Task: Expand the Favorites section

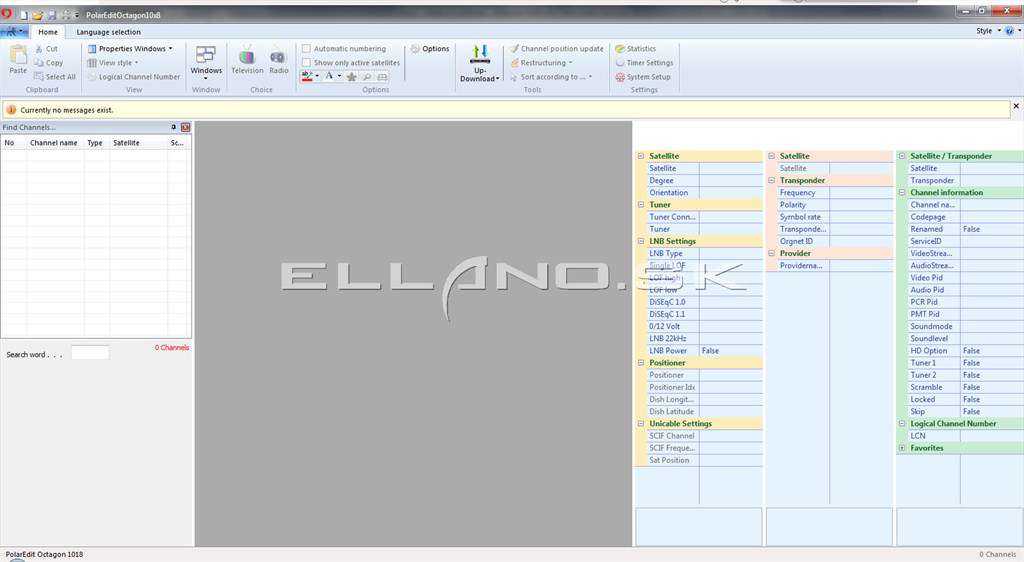Action: click(x=902, y=448)
